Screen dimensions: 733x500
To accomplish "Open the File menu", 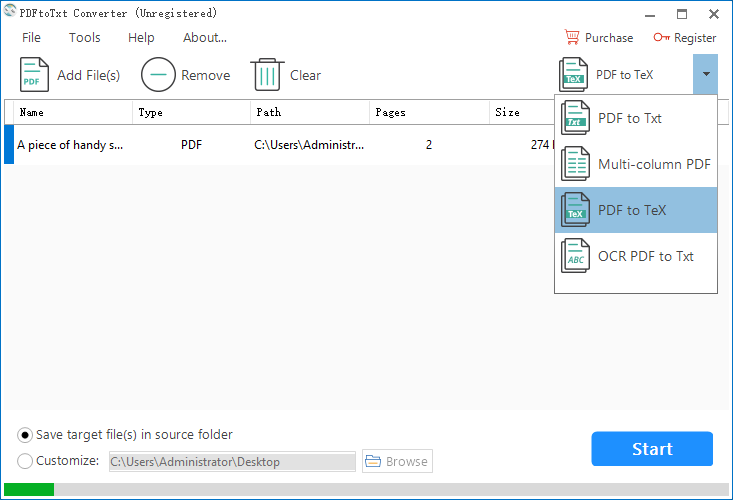I will click(31, 37).
